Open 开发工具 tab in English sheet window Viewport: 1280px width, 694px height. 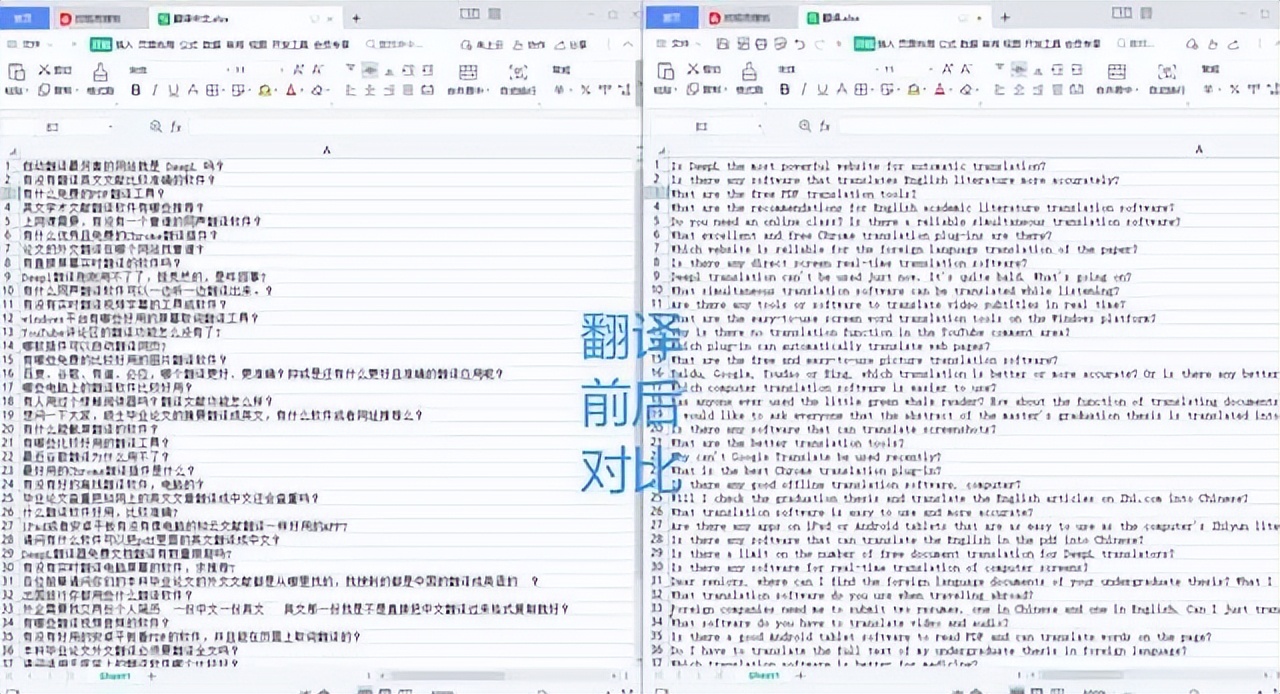[x=1041, y=44]
